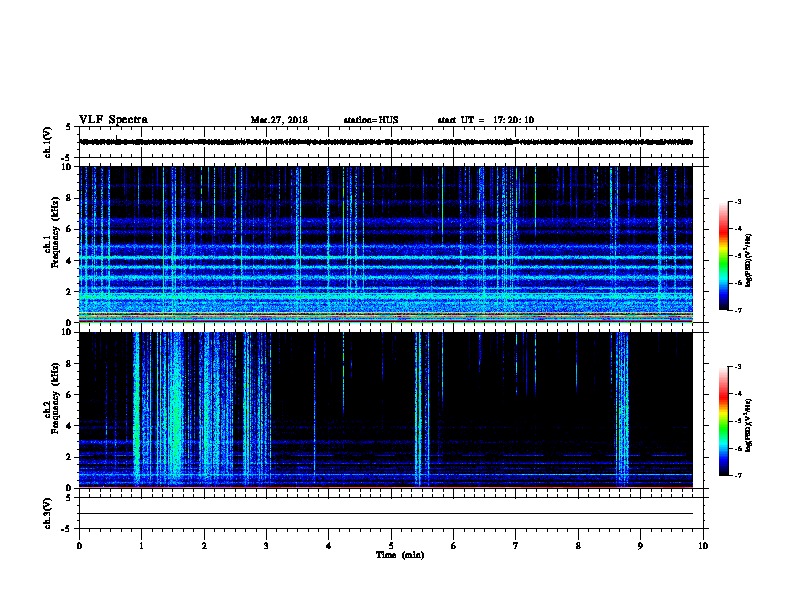Click the "station=HUS" header label

click(x=371, y=120)
